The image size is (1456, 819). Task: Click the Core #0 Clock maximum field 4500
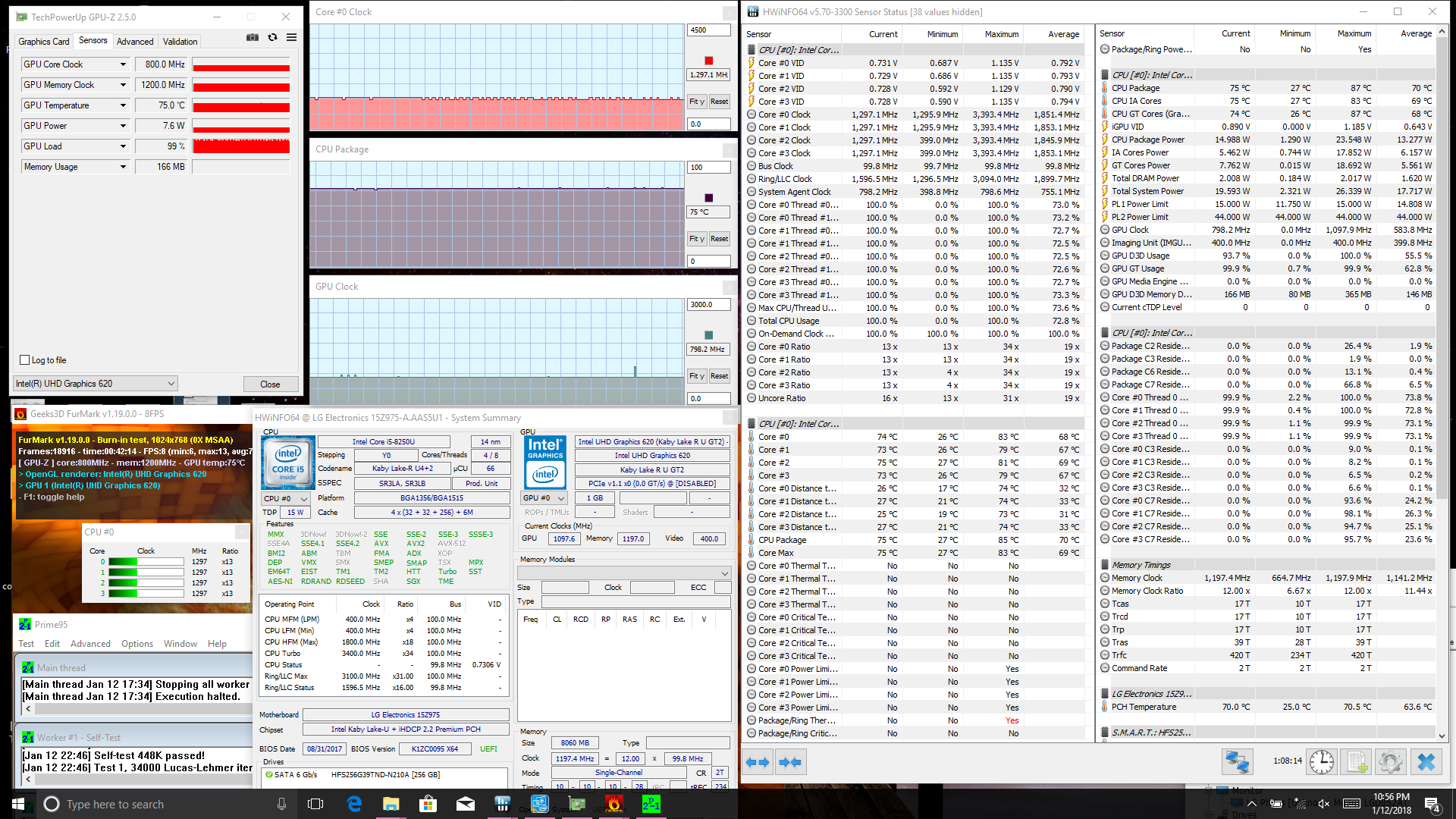(x=708, y=30)
